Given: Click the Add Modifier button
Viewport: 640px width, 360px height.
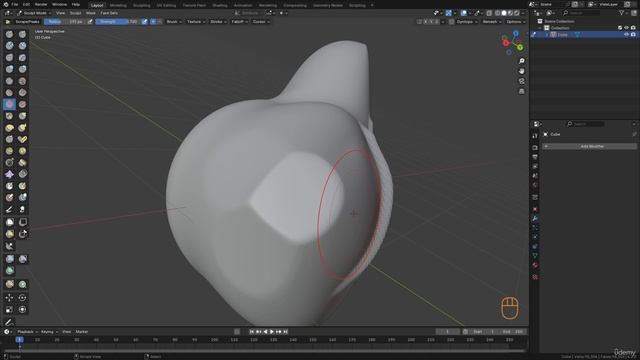Looking at the screenshot, I should pyautogui.click(x=589, y=146).
